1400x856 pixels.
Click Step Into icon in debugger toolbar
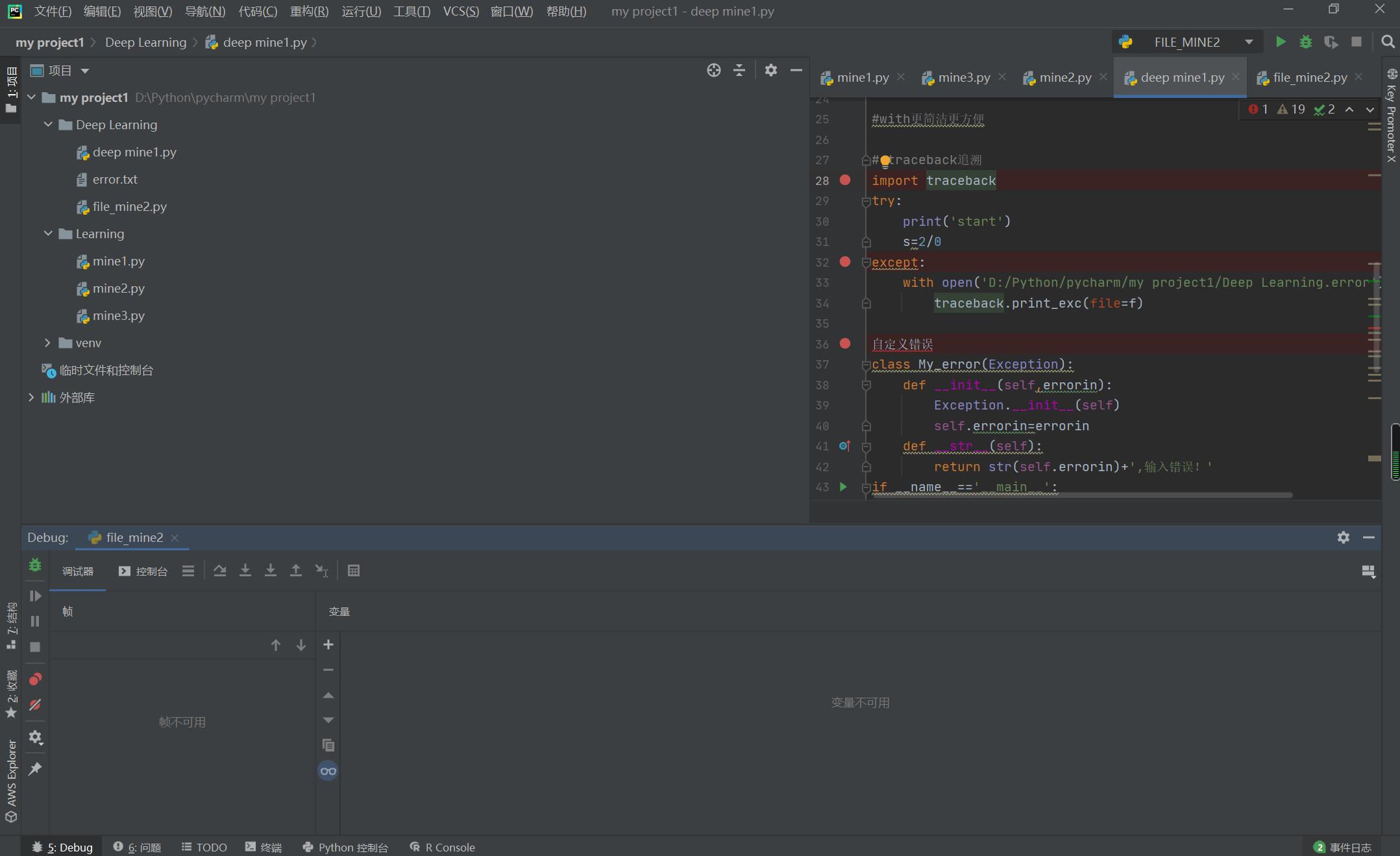[x=245, y=571]
